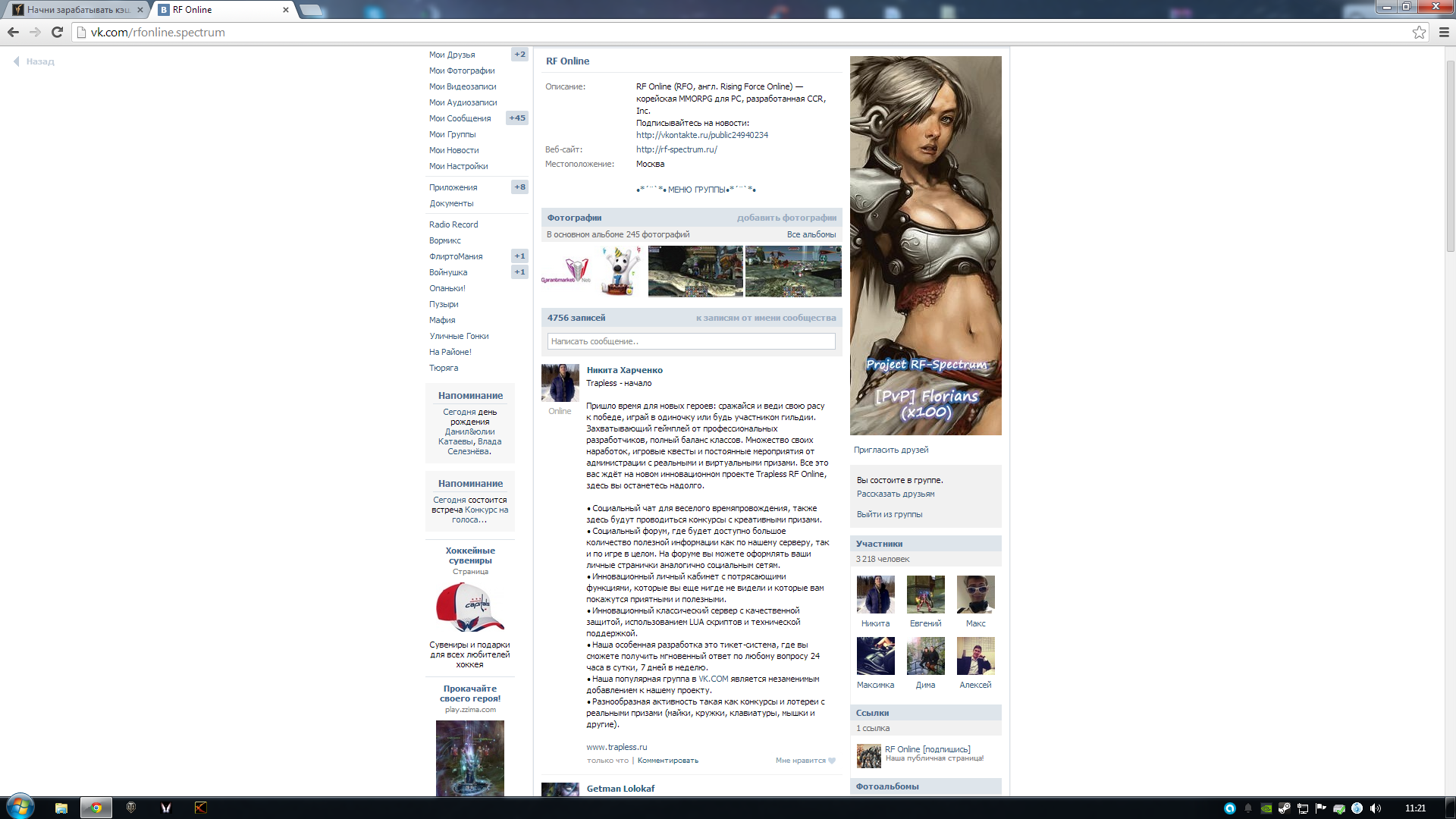Screen dimensions: 1456x819
Task: Open Мои Друзья menu item
Action: click(452, 55)
